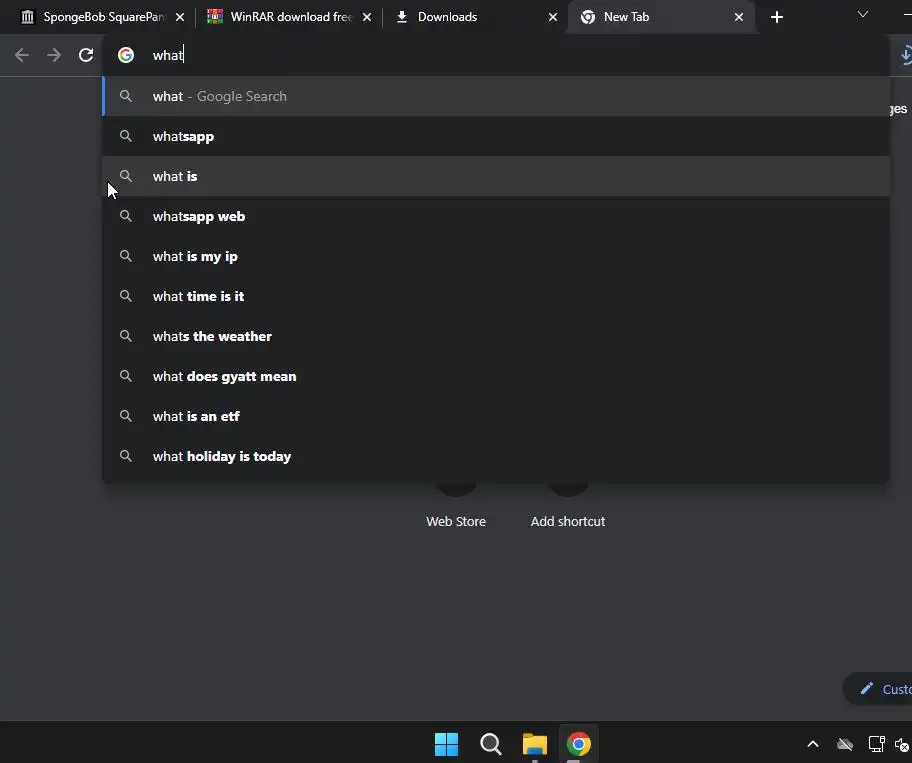Open Windows taskbar Search
This screenshot has width=912, height=763.
click(x=490, y=744)
